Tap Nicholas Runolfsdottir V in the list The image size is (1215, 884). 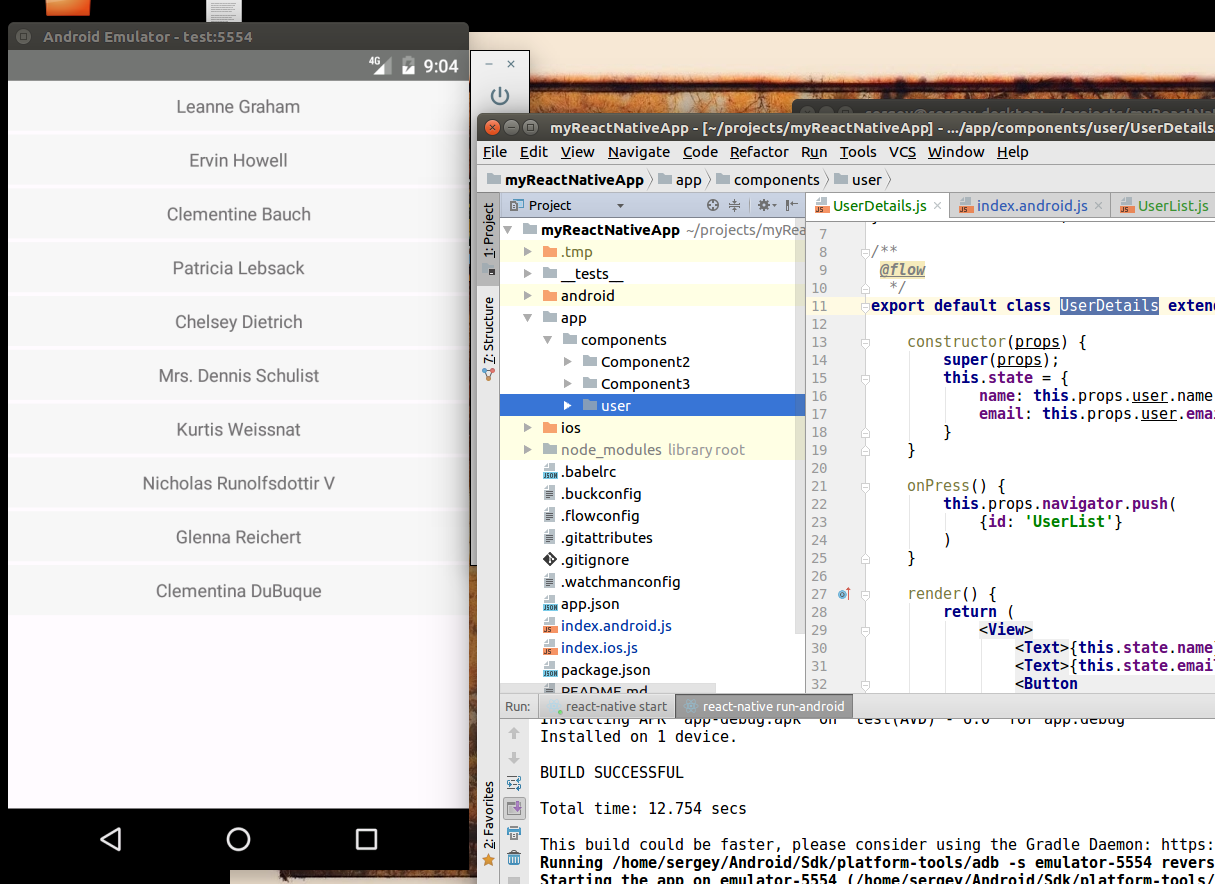(238, 483)
